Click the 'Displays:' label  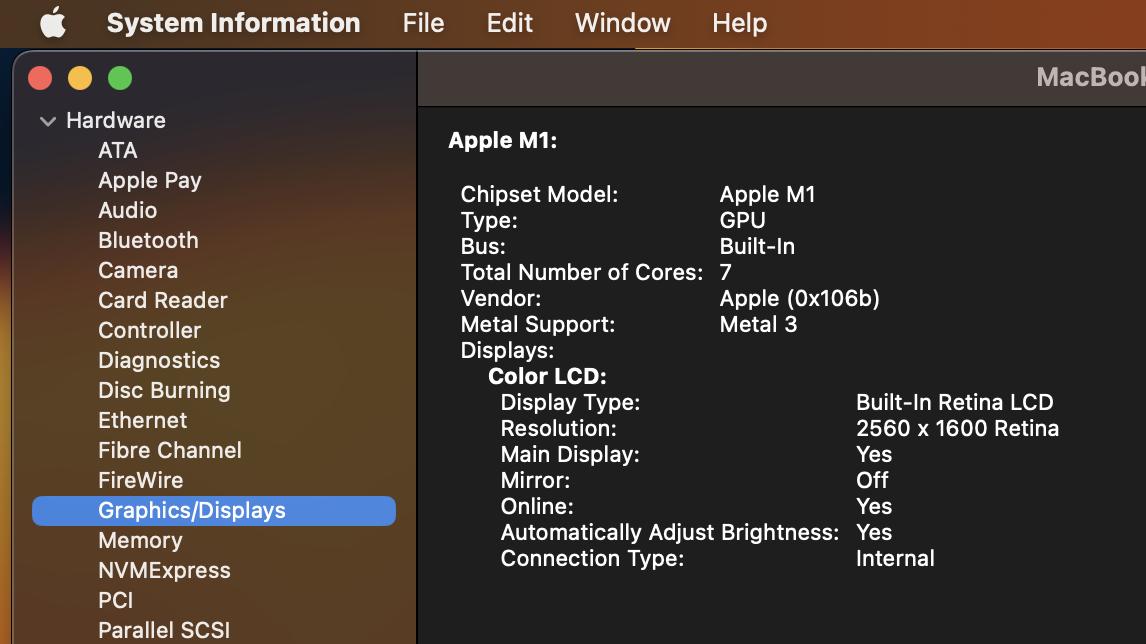[507, 351]
